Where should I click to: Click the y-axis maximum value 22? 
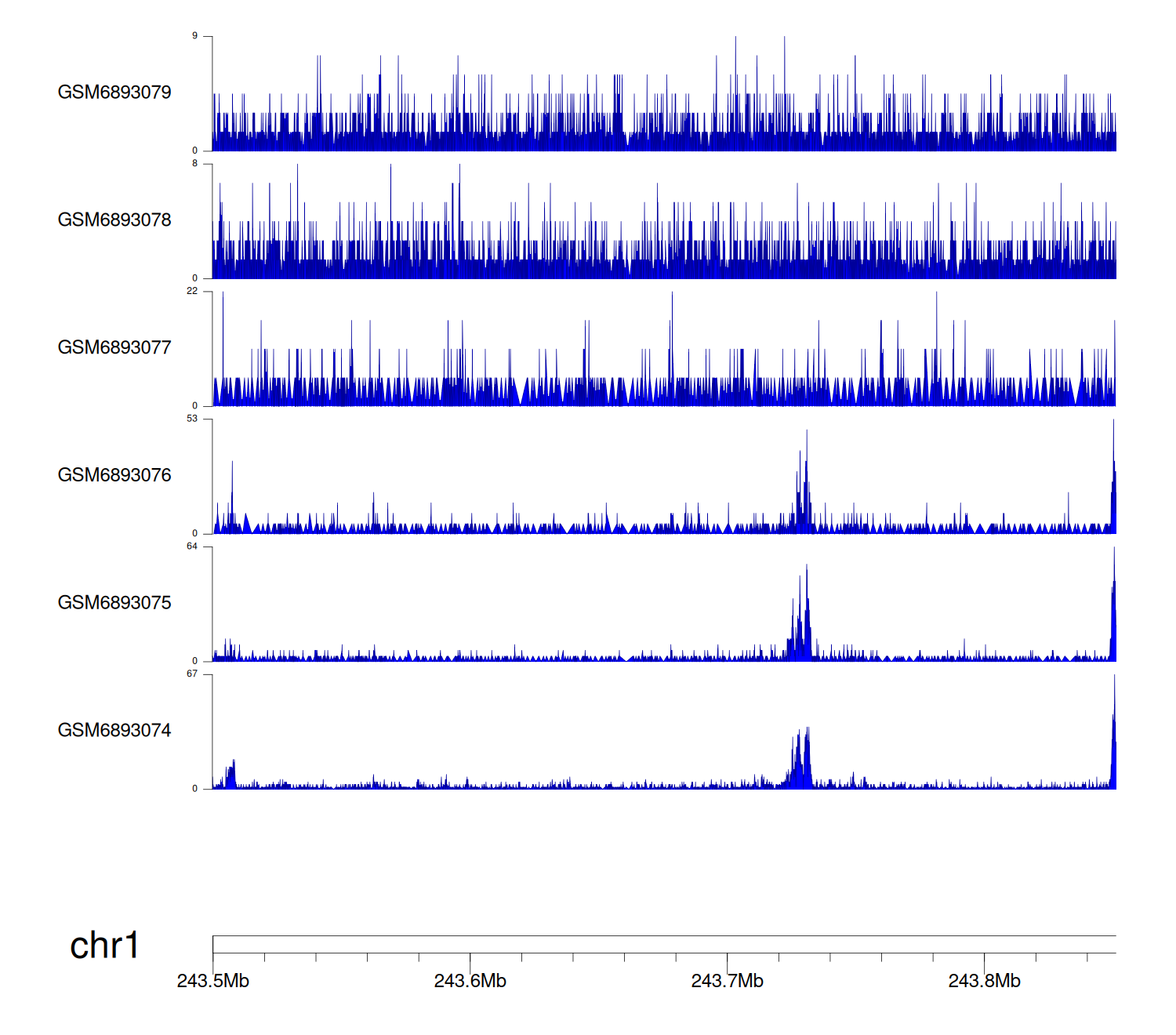[x=192, y=291]
